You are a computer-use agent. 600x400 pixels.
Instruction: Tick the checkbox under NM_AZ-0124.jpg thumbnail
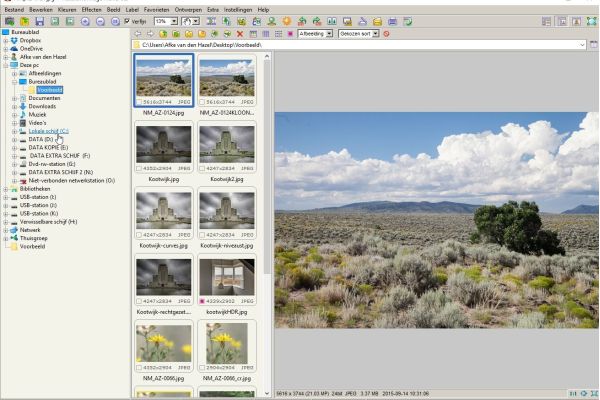click(139, 101)
